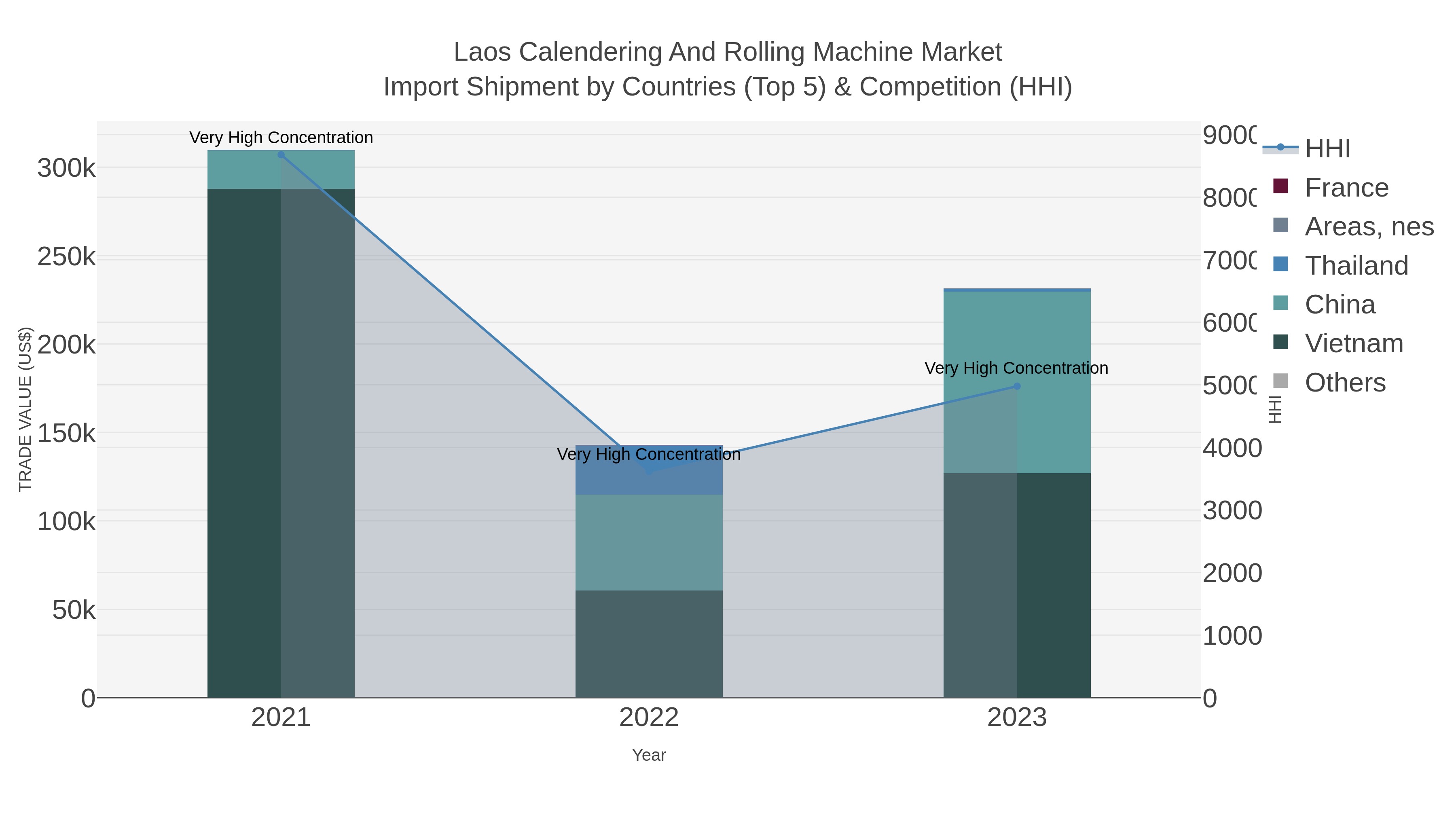The height and width of the screenshot is (819, 1456).
Task: Click the 3000 HHI axis tick label
Action: [1232, 510]
